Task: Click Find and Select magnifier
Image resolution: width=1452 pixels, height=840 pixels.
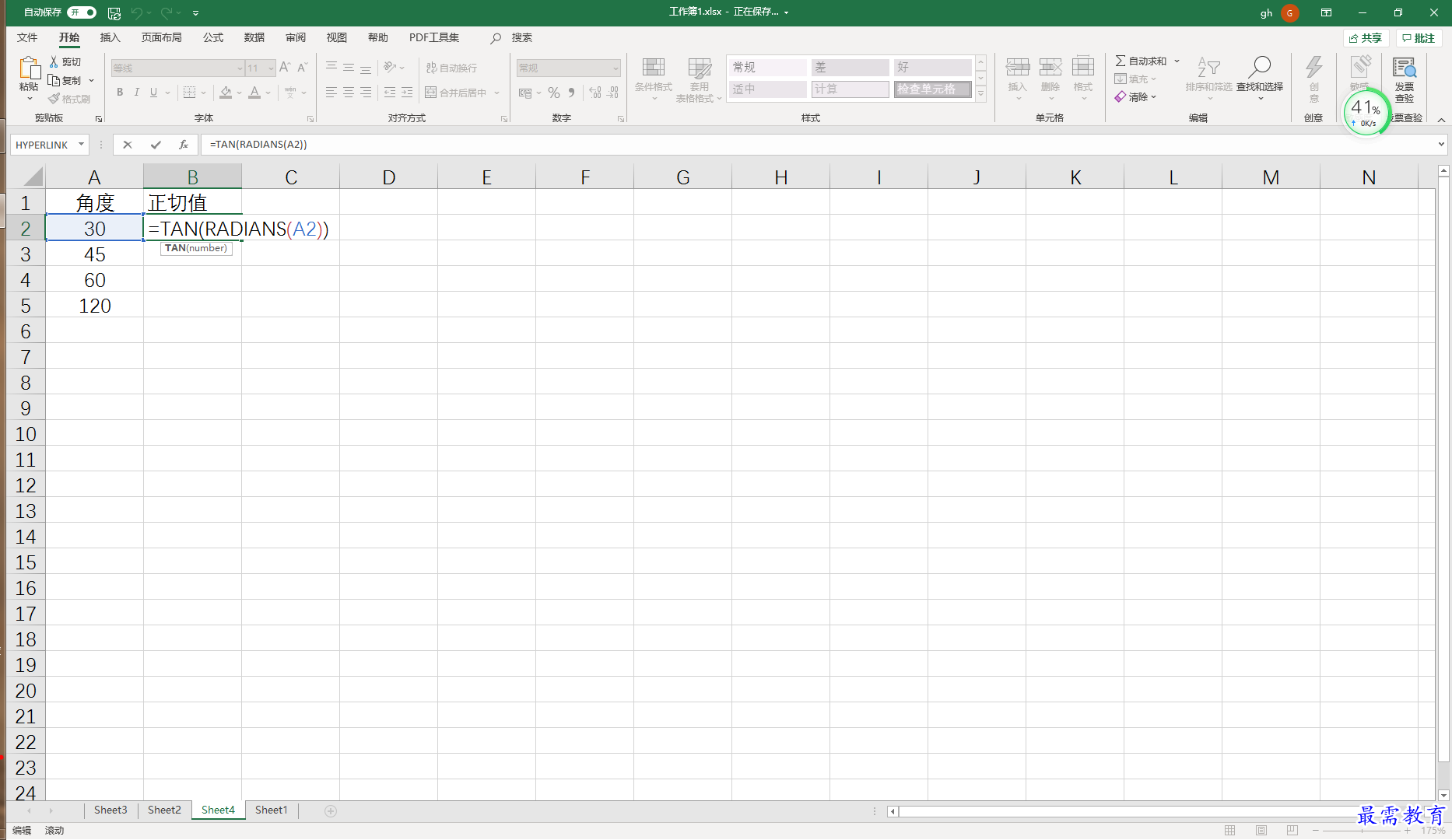Action: click(1259, 68)
